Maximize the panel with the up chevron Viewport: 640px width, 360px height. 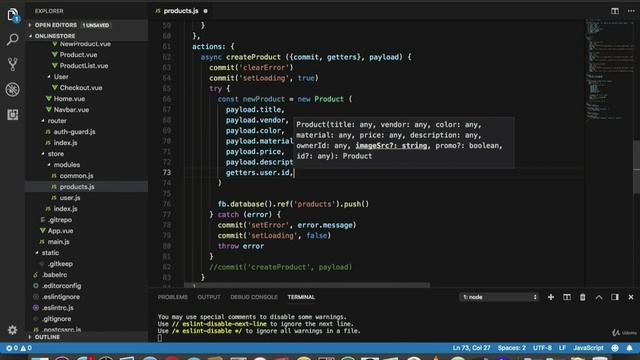pyautogui.click(x=599, y=297)
